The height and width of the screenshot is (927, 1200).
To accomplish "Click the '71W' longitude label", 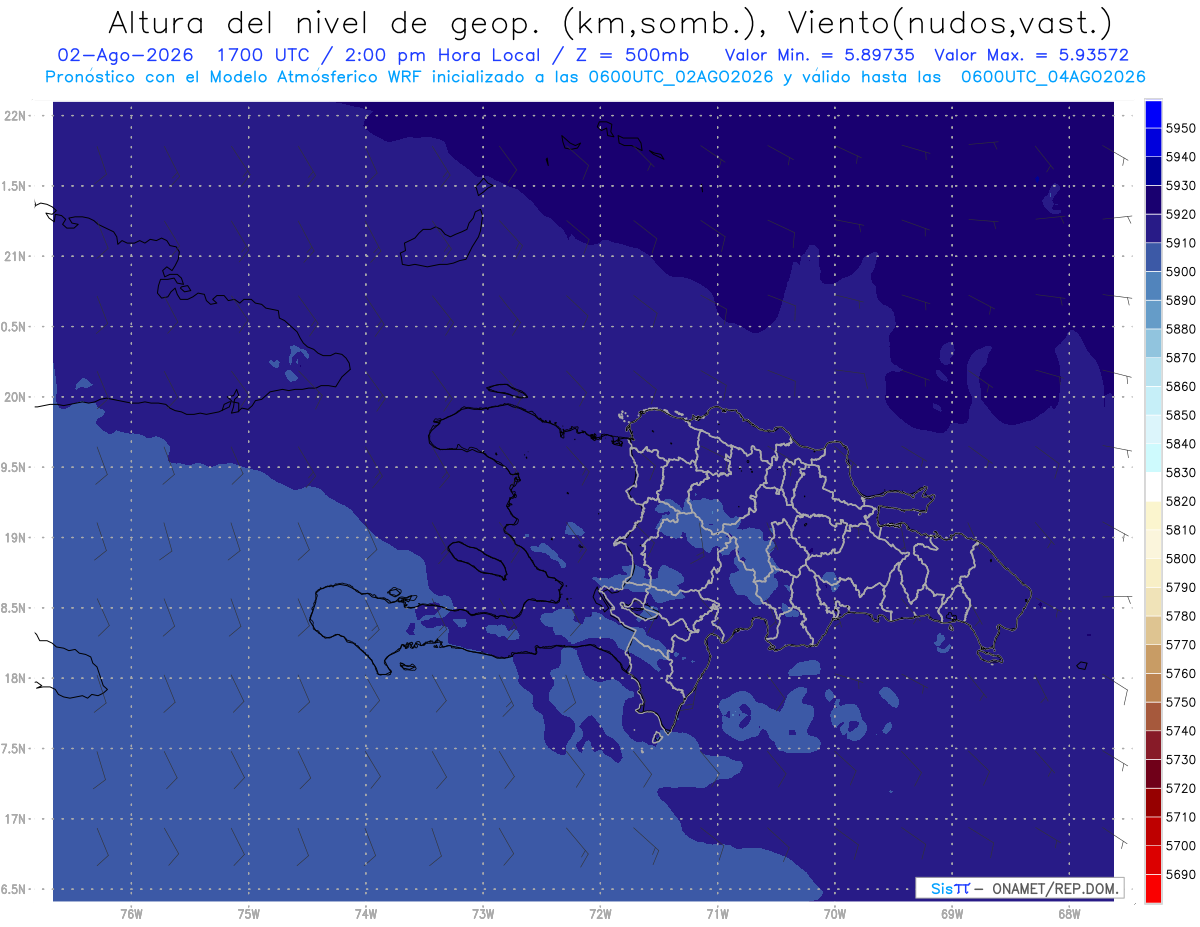I will point(717,914).
